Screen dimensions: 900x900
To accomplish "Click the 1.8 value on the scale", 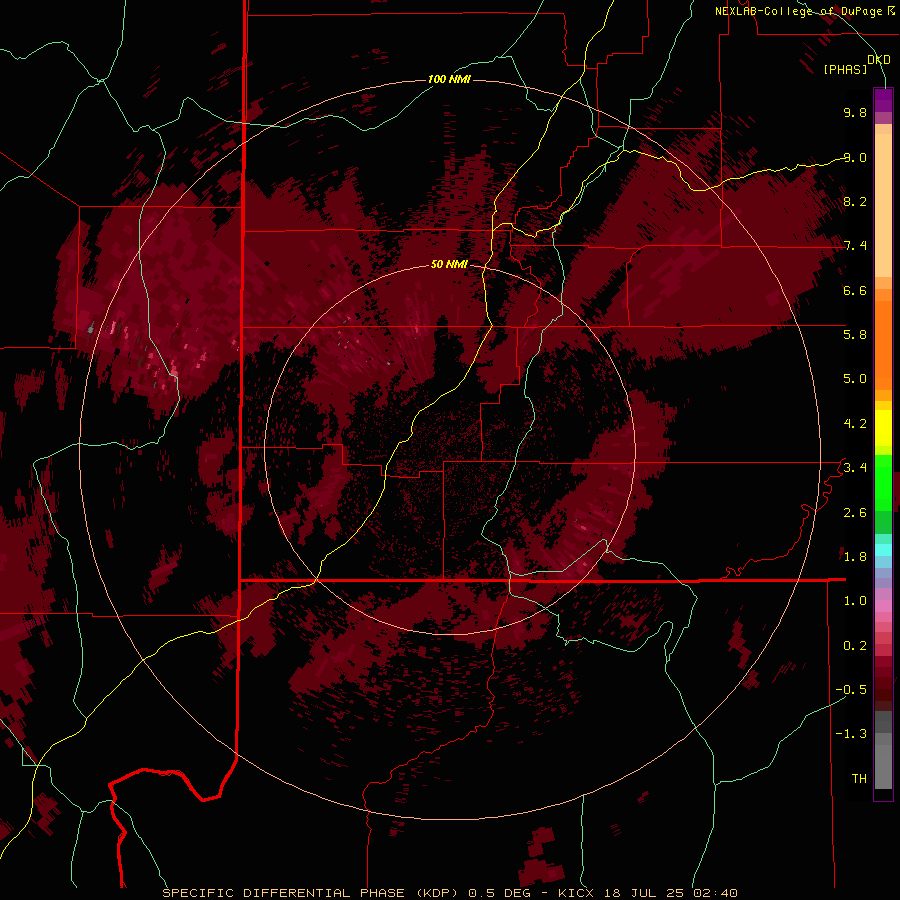I will [855, 557].
